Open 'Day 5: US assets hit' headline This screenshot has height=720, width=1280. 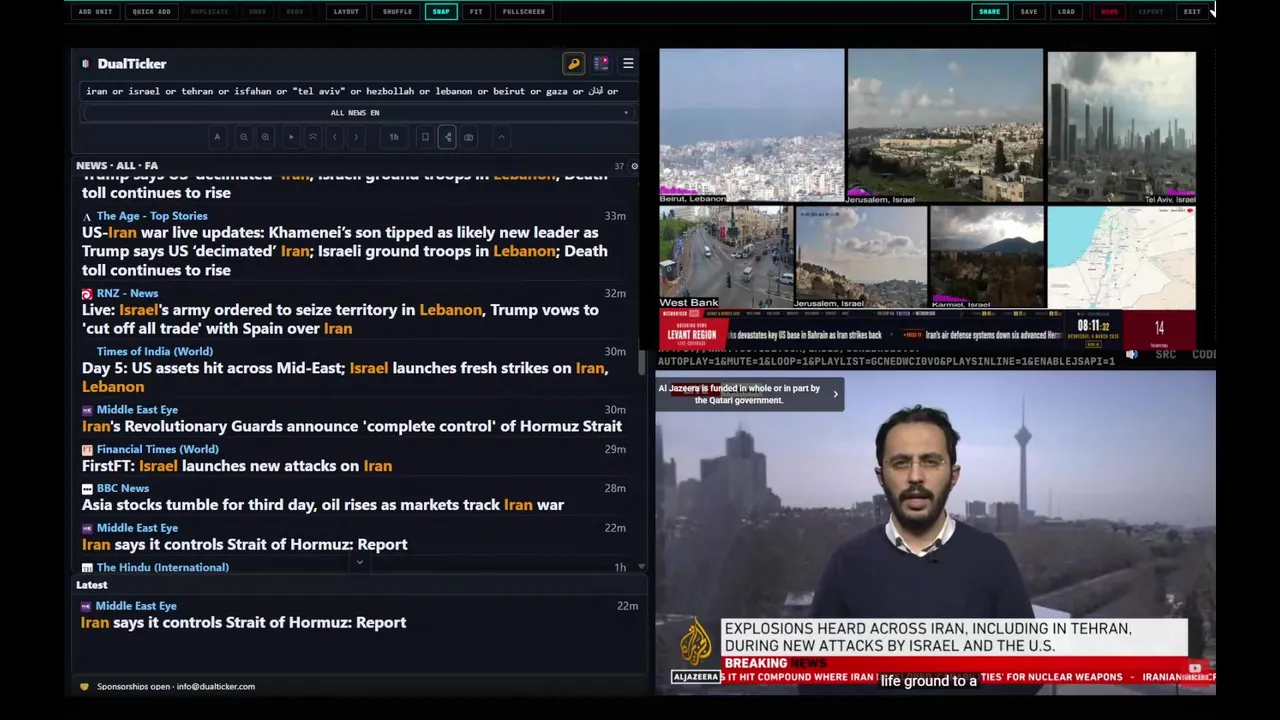tap(344, 377)
